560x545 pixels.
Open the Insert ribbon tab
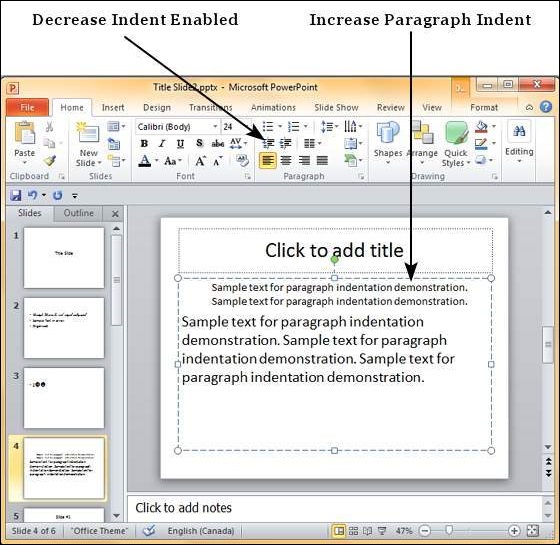click(x=113, y=107)
